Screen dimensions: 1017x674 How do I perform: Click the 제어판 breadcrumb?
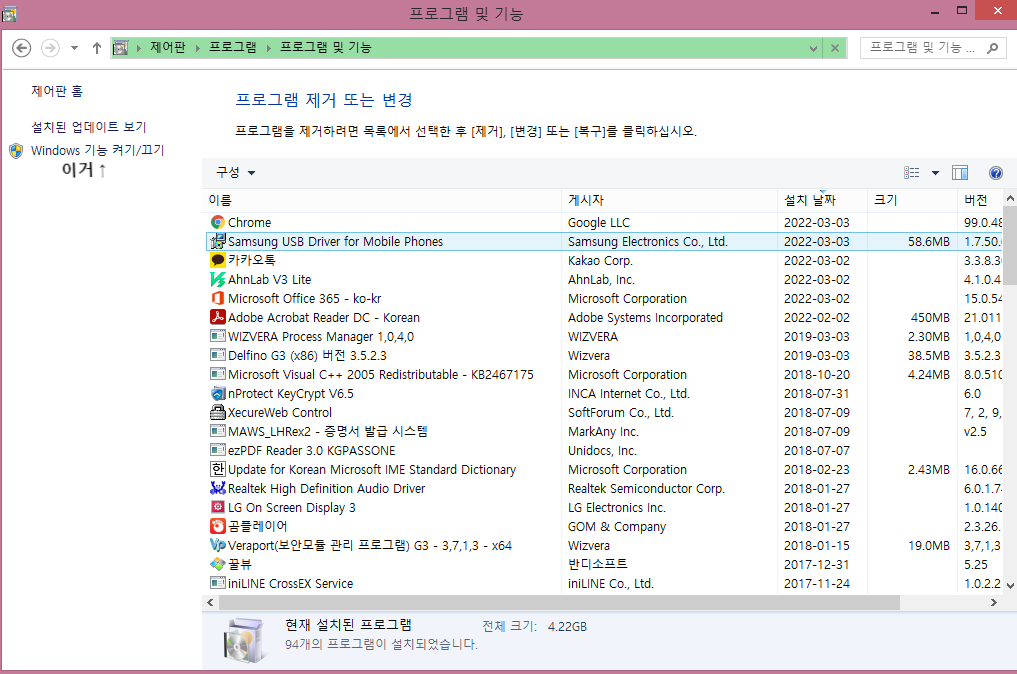(x=167, y=47)
